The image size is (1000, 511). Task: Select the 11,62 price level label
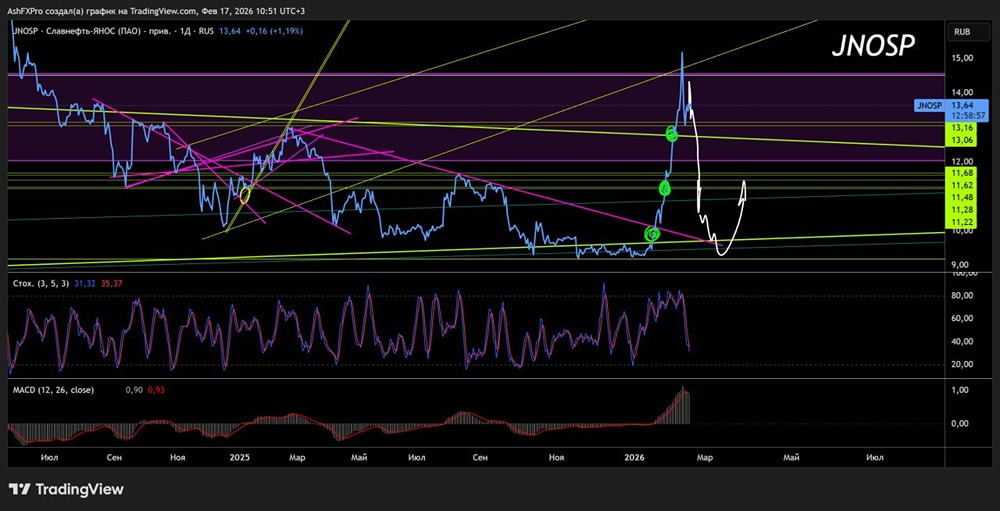[x=961, y=185]
